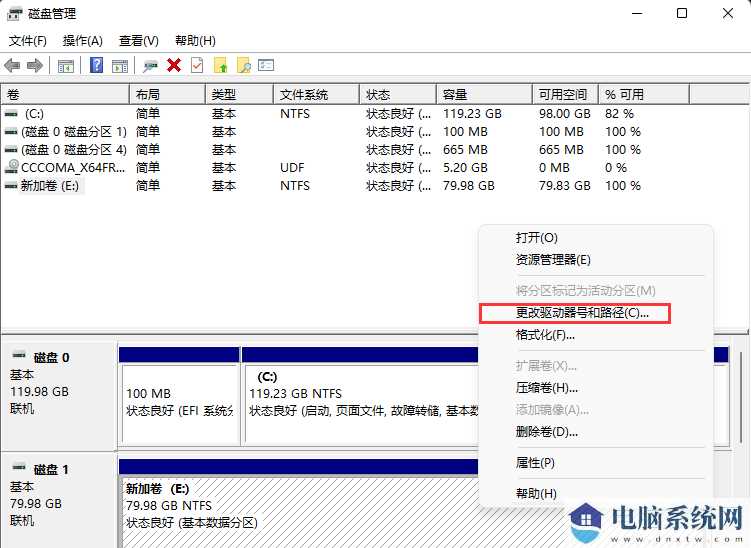Select the 磁盘 0 disk label block
This screenshot has height=548, width=751.
59,395
